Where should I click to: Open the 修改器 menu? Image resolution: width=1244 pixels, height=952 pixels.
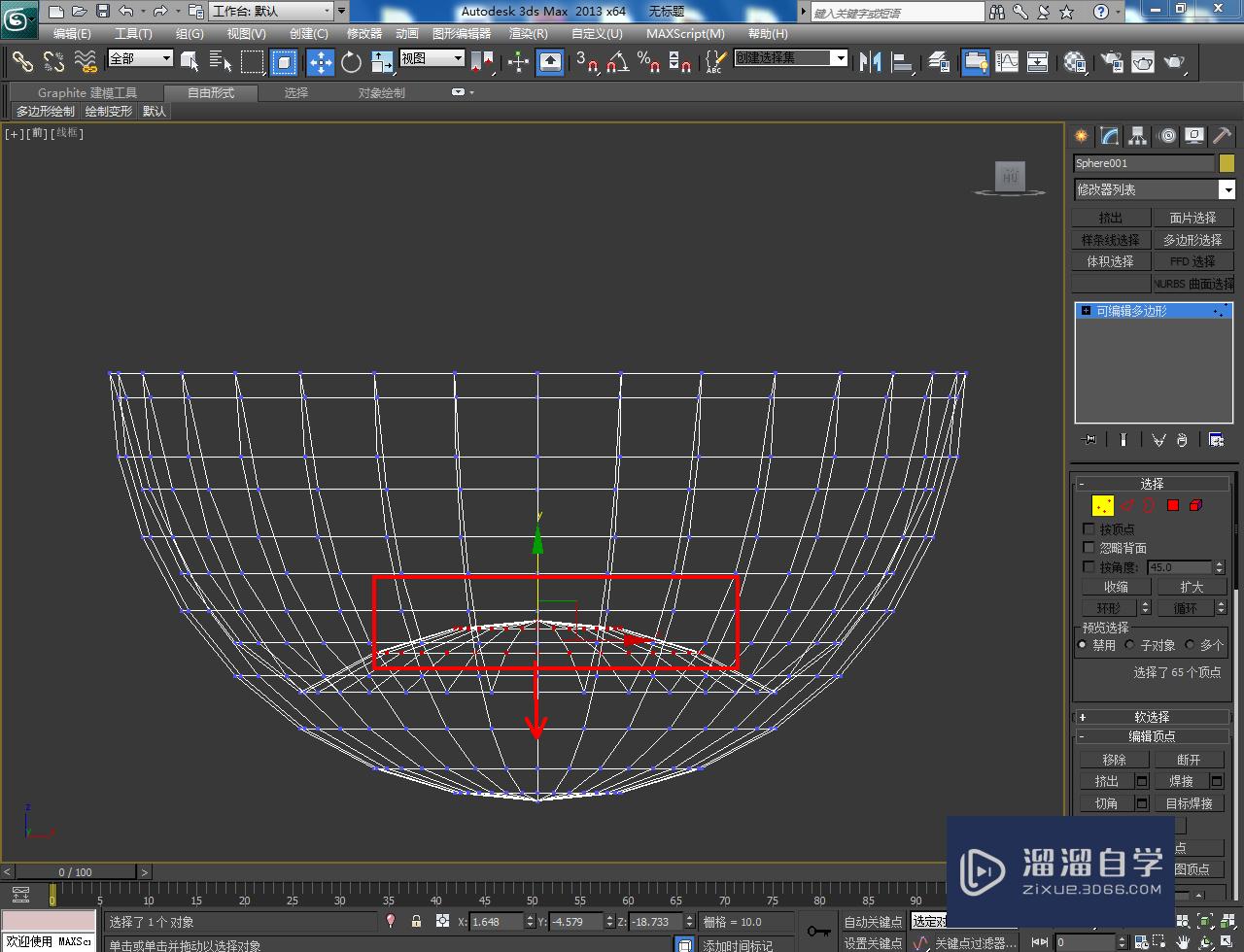364,33
